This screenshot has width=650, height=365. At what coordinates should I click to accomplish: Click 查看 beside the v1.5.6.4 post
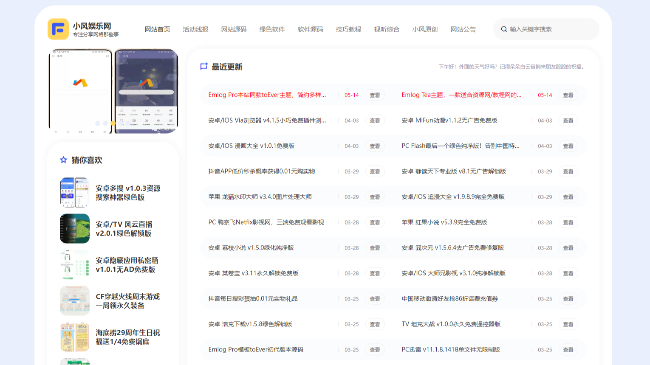568,248
